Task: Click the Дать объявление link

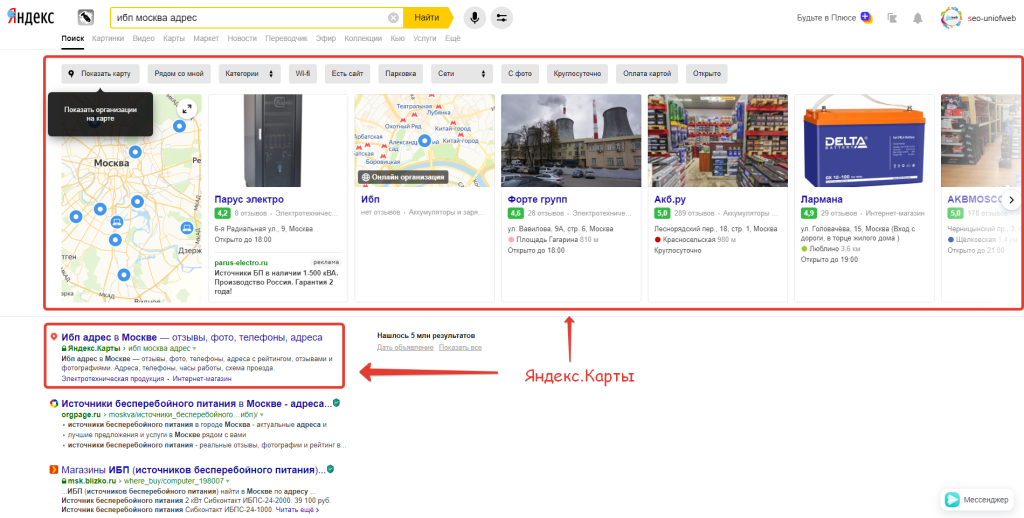Action: [x=405, y=348]
